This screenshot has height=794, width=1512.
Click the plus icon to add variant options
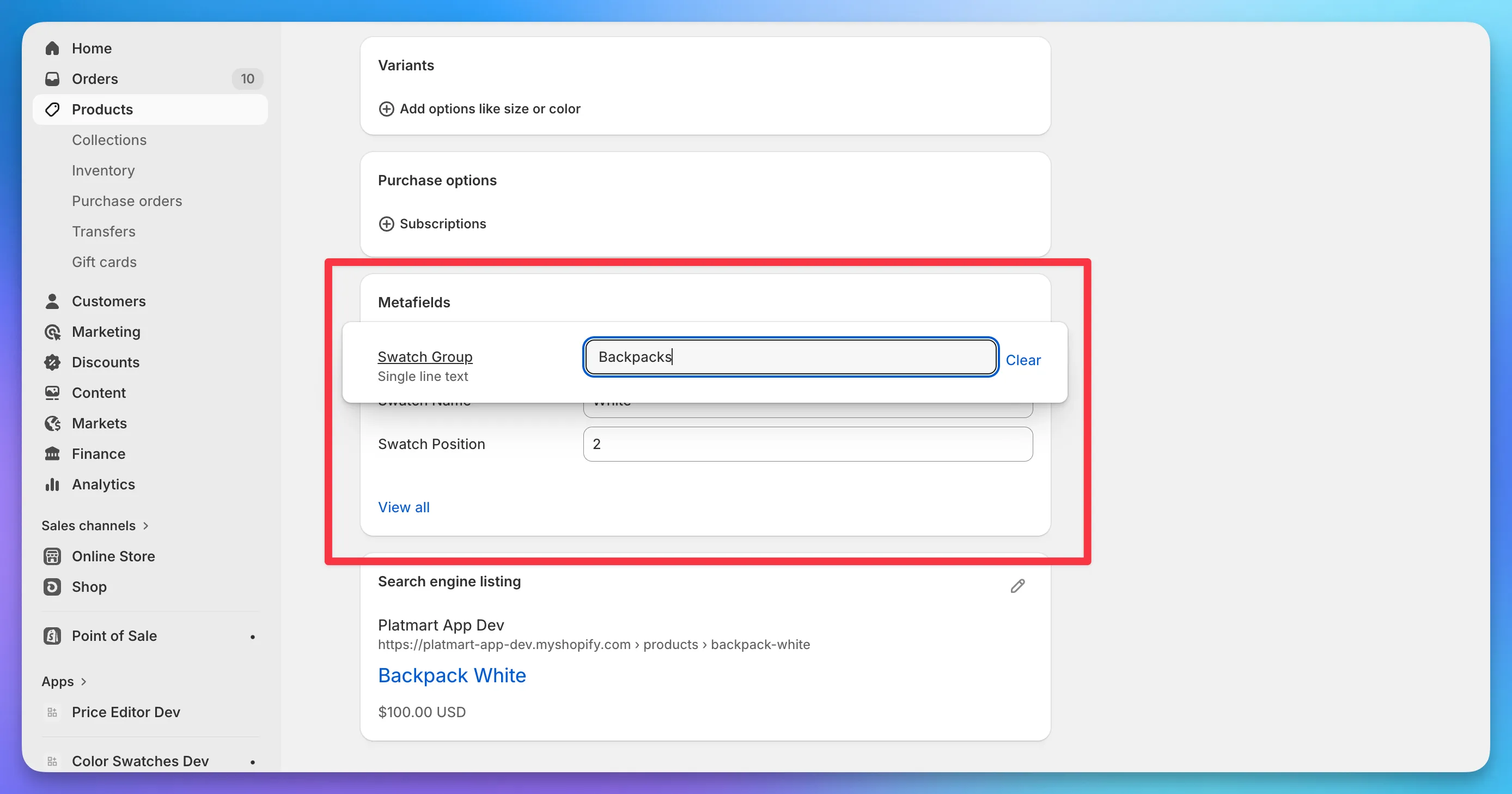tap(386, 109)
